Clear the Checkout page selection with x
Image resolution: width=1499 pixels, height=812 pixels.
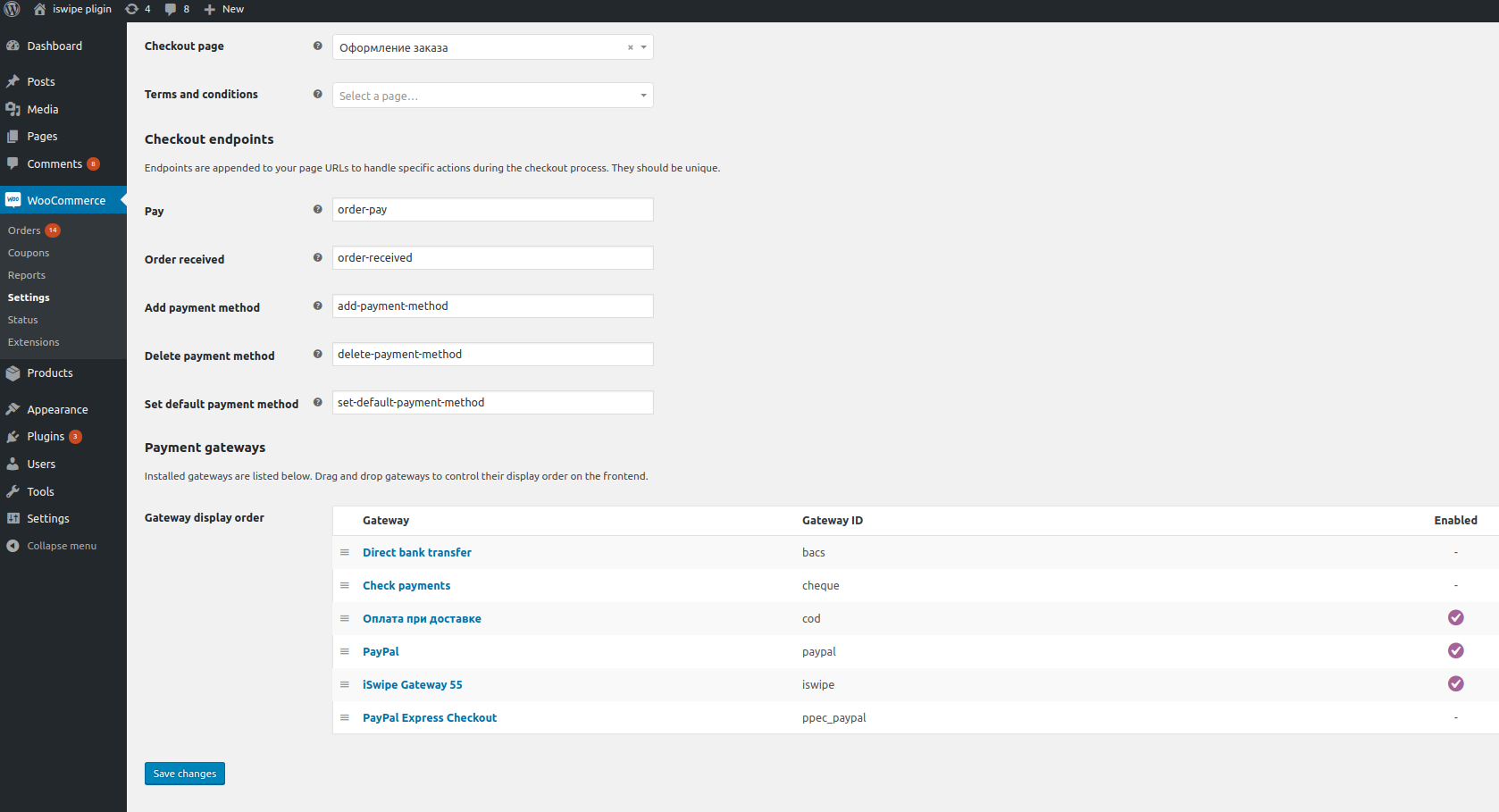630,47
